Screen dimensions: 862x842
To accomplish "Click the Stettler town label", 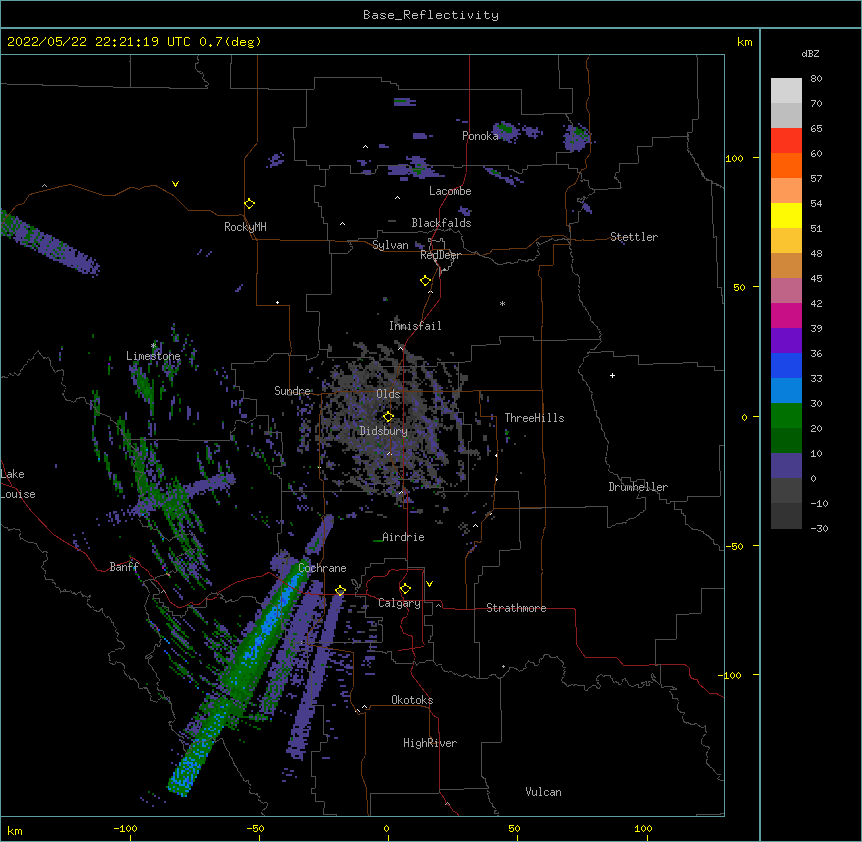I will tap(634, 237).
